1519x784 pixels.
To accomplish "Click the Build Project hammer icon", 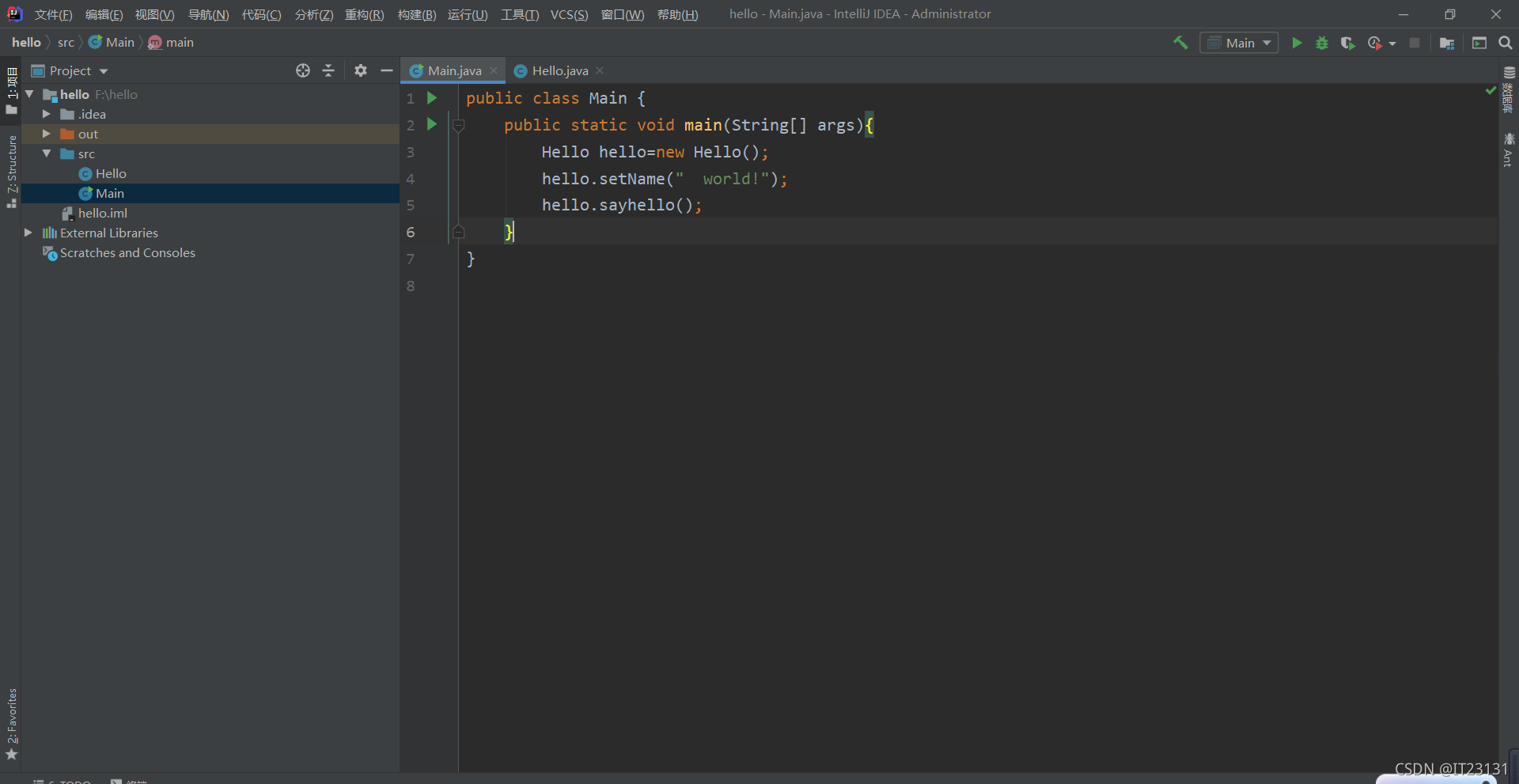I will [1180, 43].
